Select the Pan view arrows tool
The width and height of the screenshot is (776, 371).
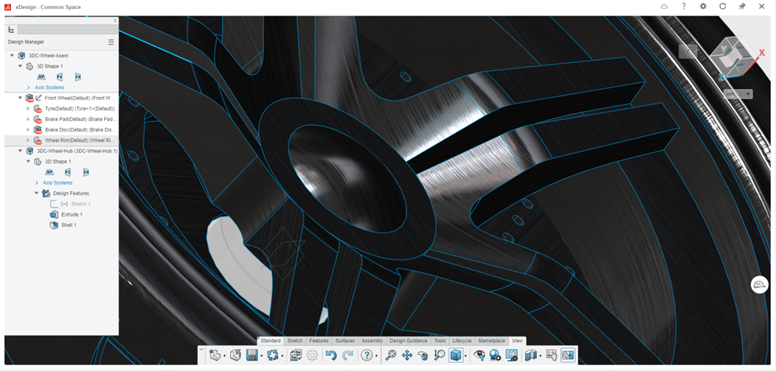pyautogui.click(x=407, y=355)
